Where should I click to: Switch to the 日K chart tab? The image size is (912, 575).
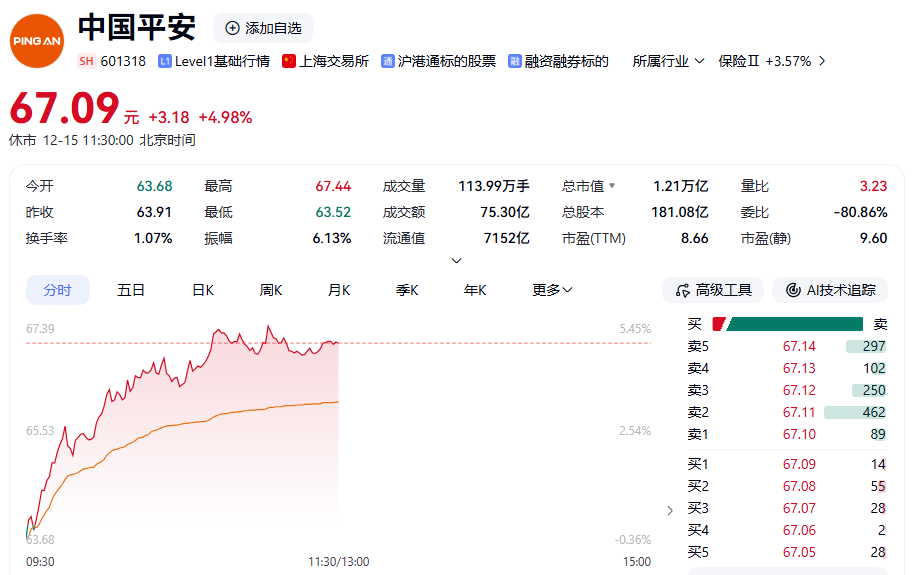[x=203, y=290]
